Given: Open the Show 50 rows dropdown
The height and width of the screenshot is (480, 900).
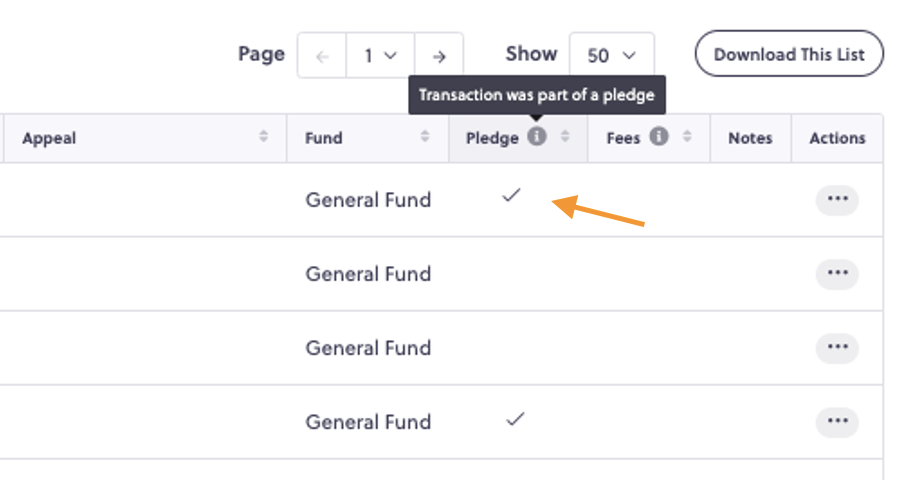Looking at the screenshot, I should (x=612, y=55).
